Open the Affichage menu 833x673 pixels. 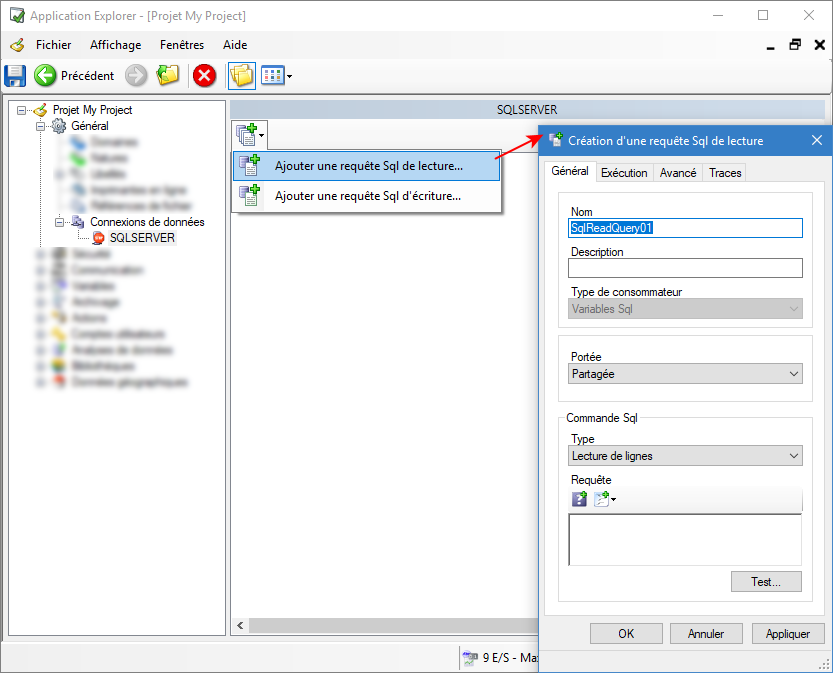[115, 45]
